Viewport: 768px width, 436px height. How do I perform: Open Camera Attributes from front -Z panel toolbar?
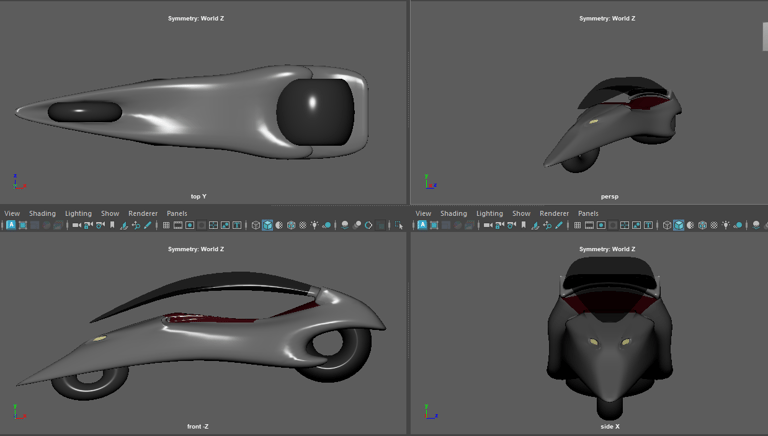pyautogui.click(x=100, y=225)
